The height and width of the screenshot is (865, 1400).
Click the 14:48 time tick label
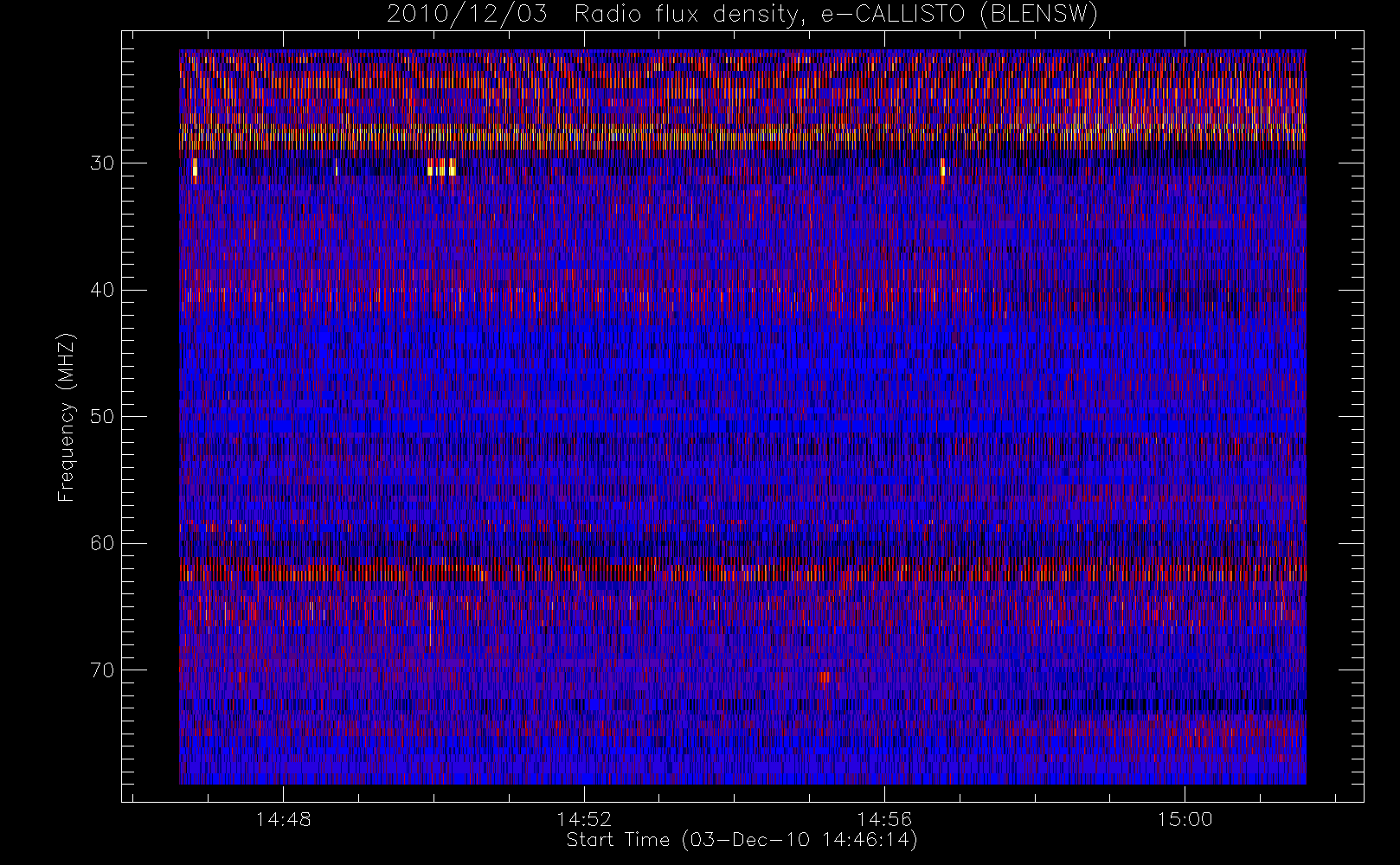coord(283,819)
